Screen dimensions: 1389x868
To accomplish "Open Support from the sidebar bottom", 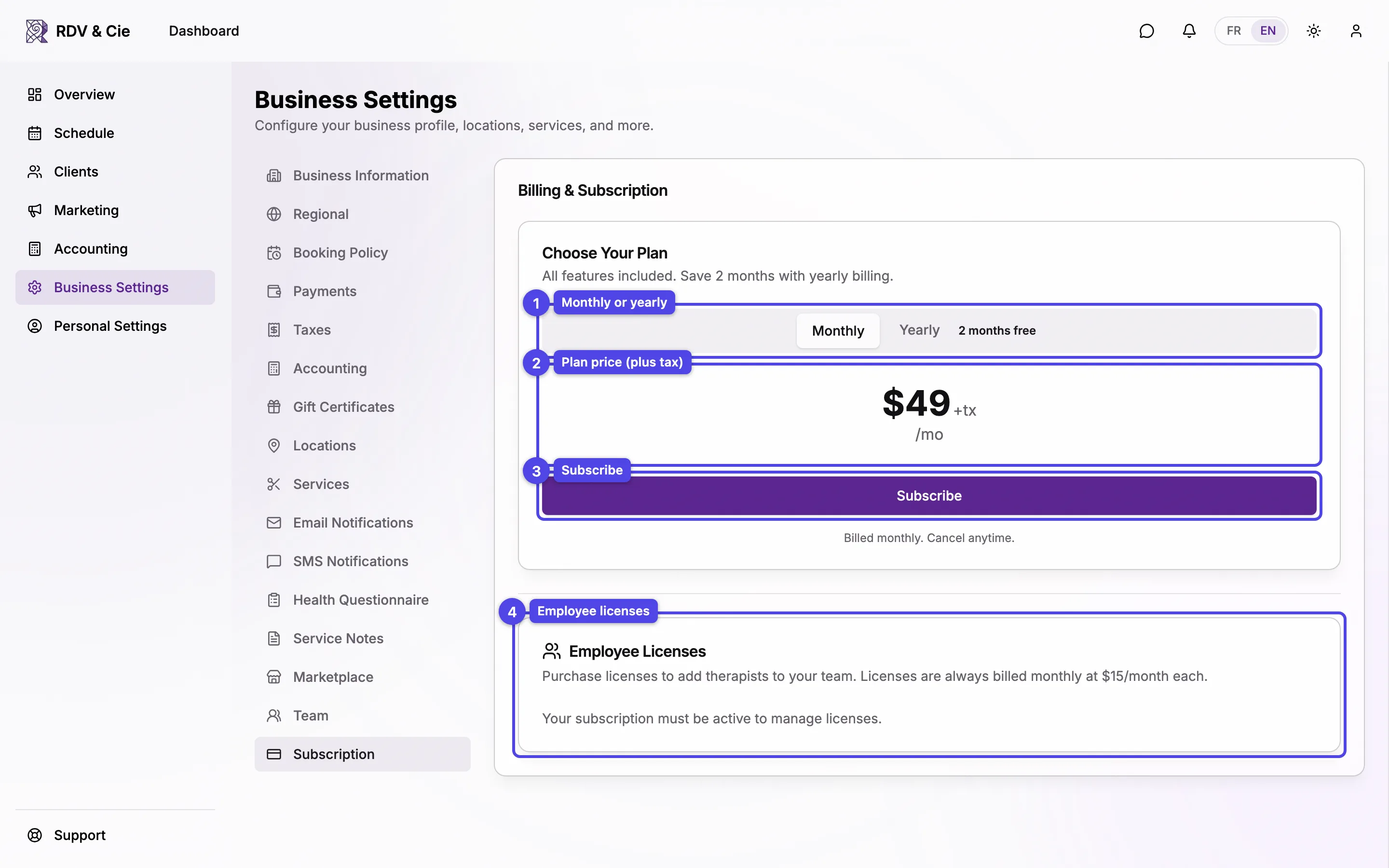I will pyautogui.click(x=115, y=835).
